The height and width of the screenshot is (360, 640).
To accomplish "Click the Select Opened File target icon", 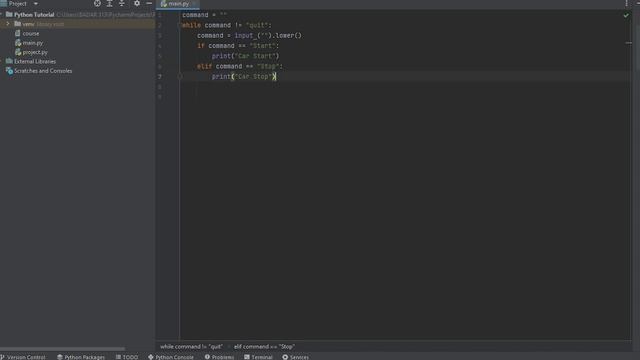I will click(97, 4).
